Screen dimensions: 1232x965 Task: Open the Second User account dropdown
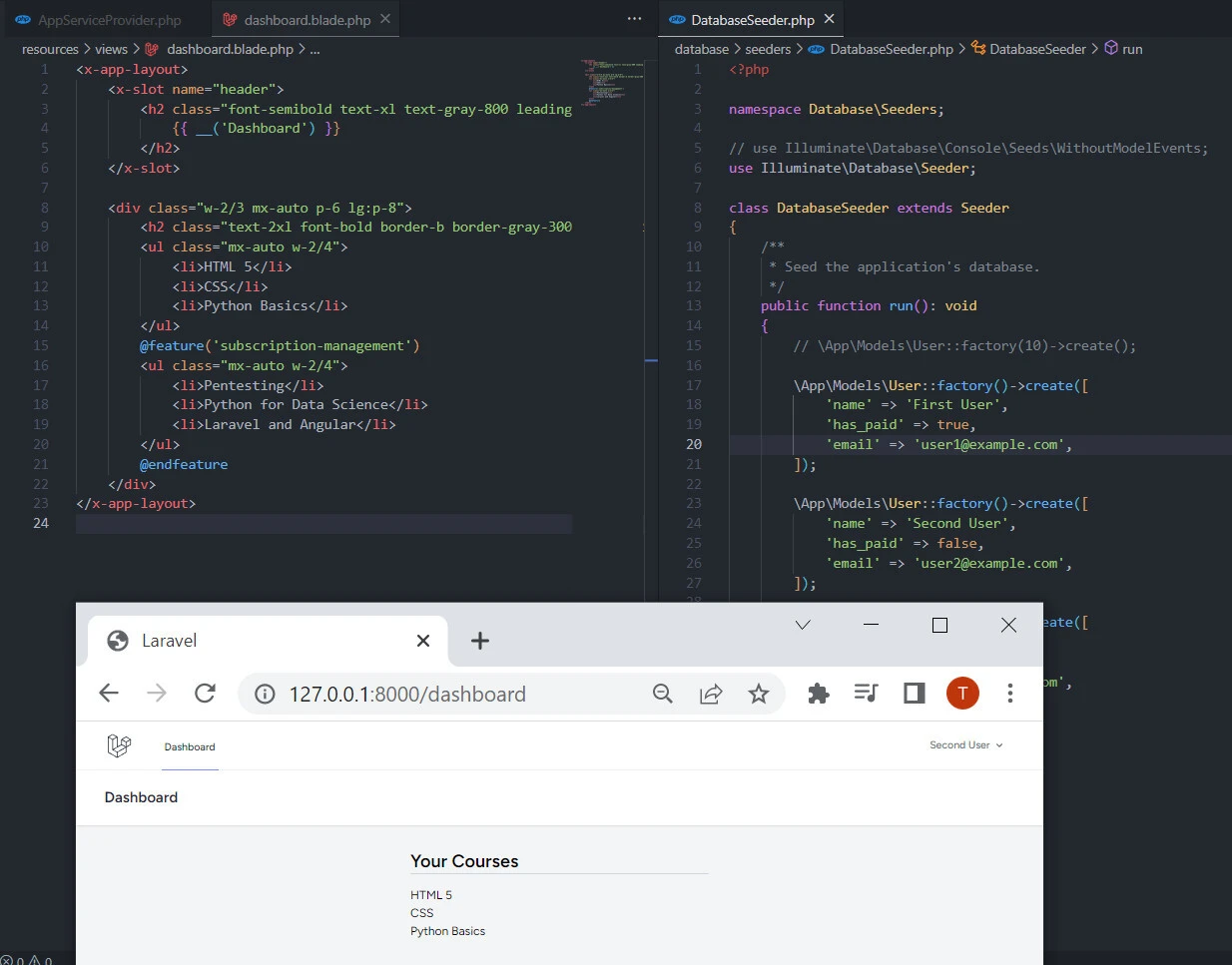point(964,745)
